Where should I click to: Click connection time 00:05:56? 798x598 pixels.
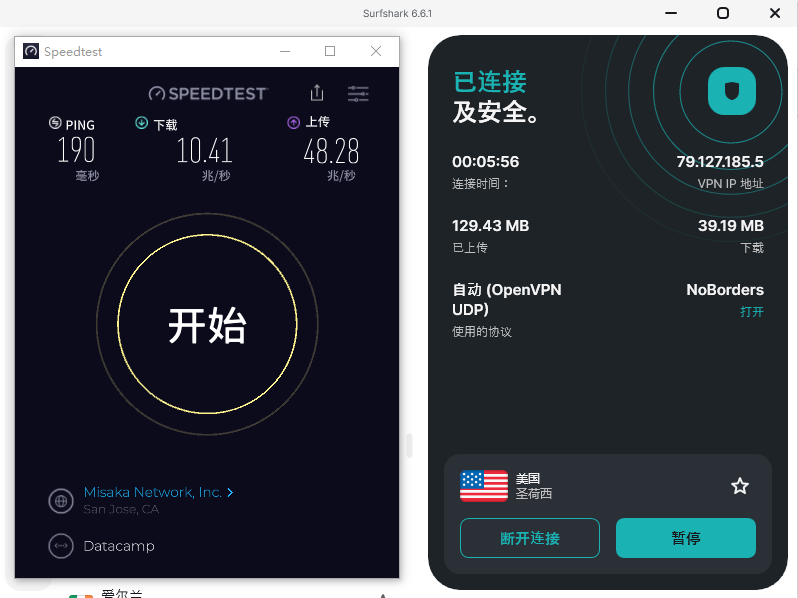pos(486,162)
